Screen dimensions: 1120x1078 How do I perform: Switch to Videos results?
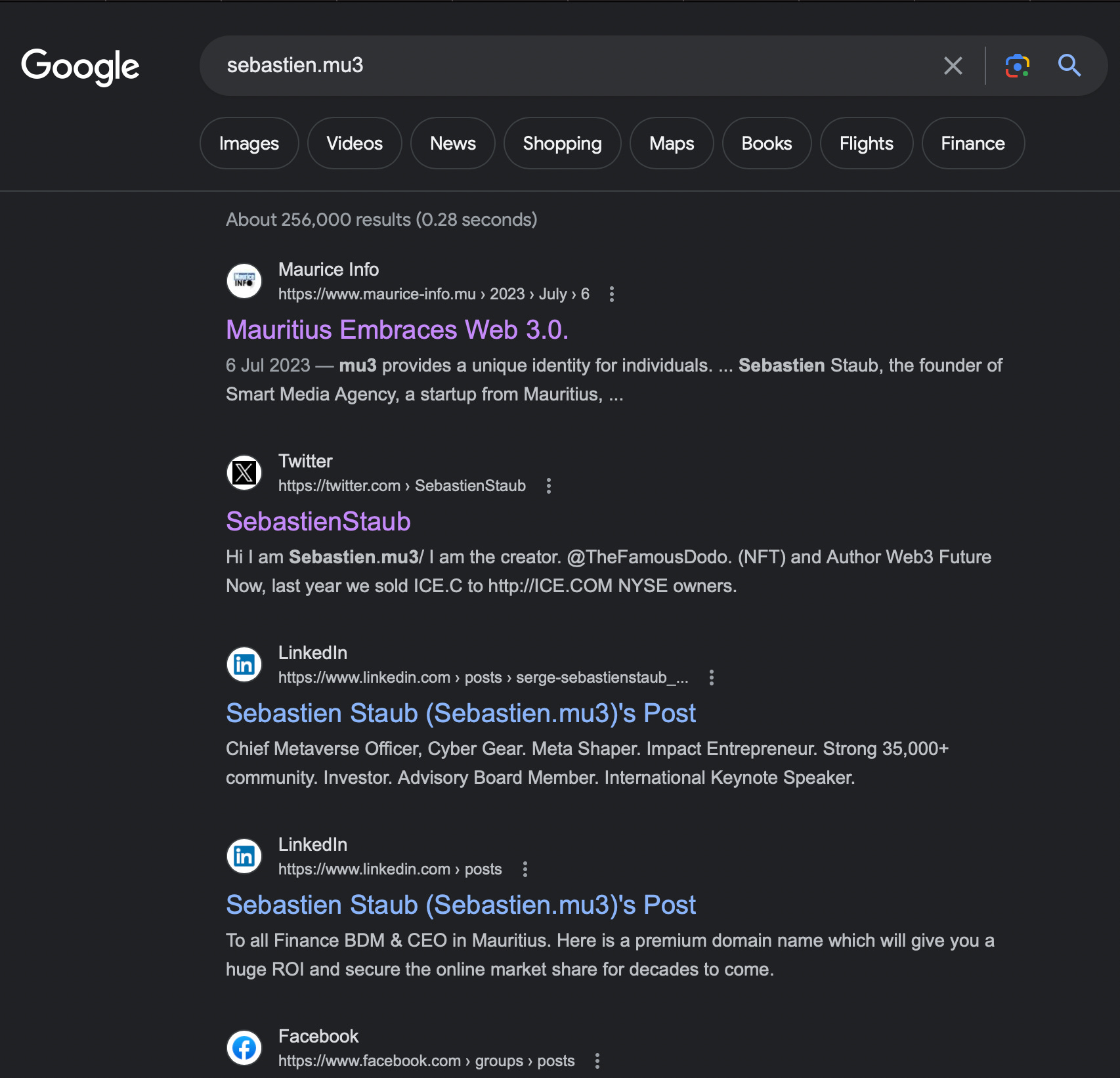(355, 143)
